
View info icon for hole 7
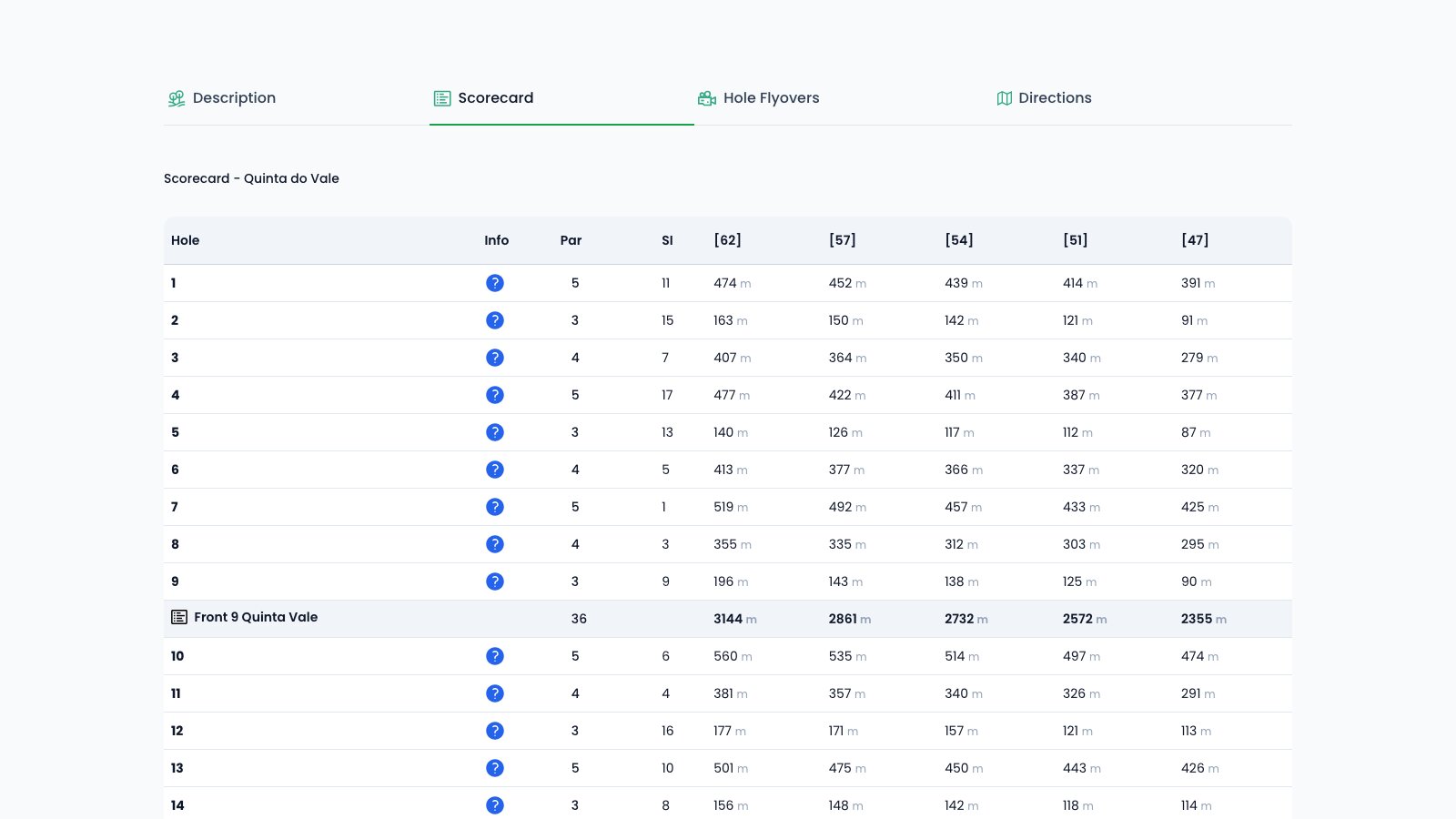[x=495, y=507]
